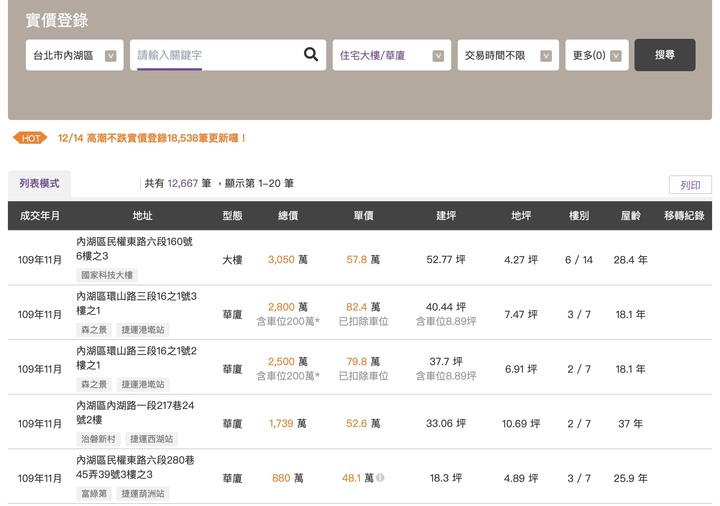Open the 高潮不跌實價登錄 update news link
The width and height of the screenshot is (720, 506).
[152, 138]
